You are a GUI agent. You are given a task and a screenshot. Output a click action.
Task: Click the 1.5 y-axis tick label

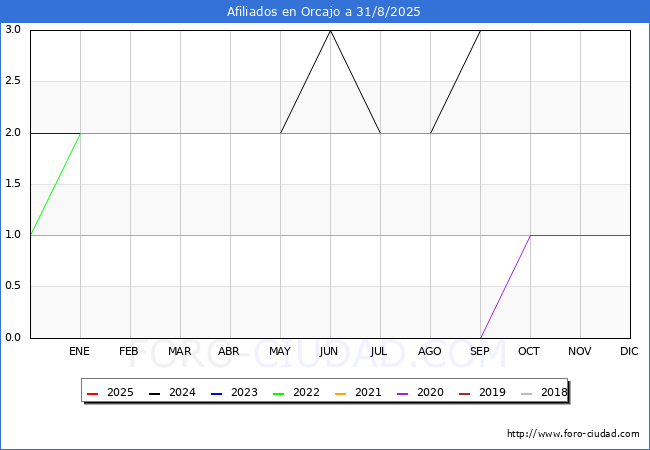coord(13,184)
